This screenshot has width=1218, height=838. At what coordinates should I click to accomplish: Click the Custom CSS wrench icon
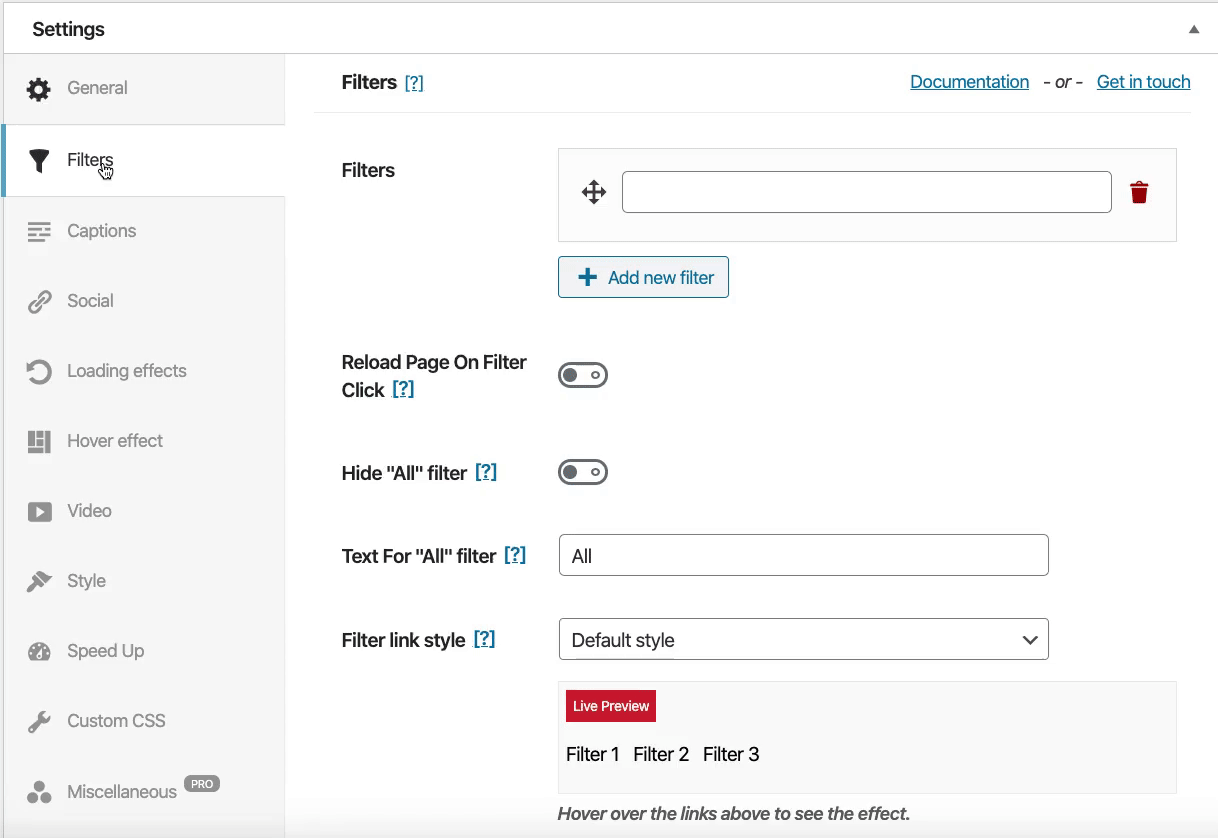point(39,721)
